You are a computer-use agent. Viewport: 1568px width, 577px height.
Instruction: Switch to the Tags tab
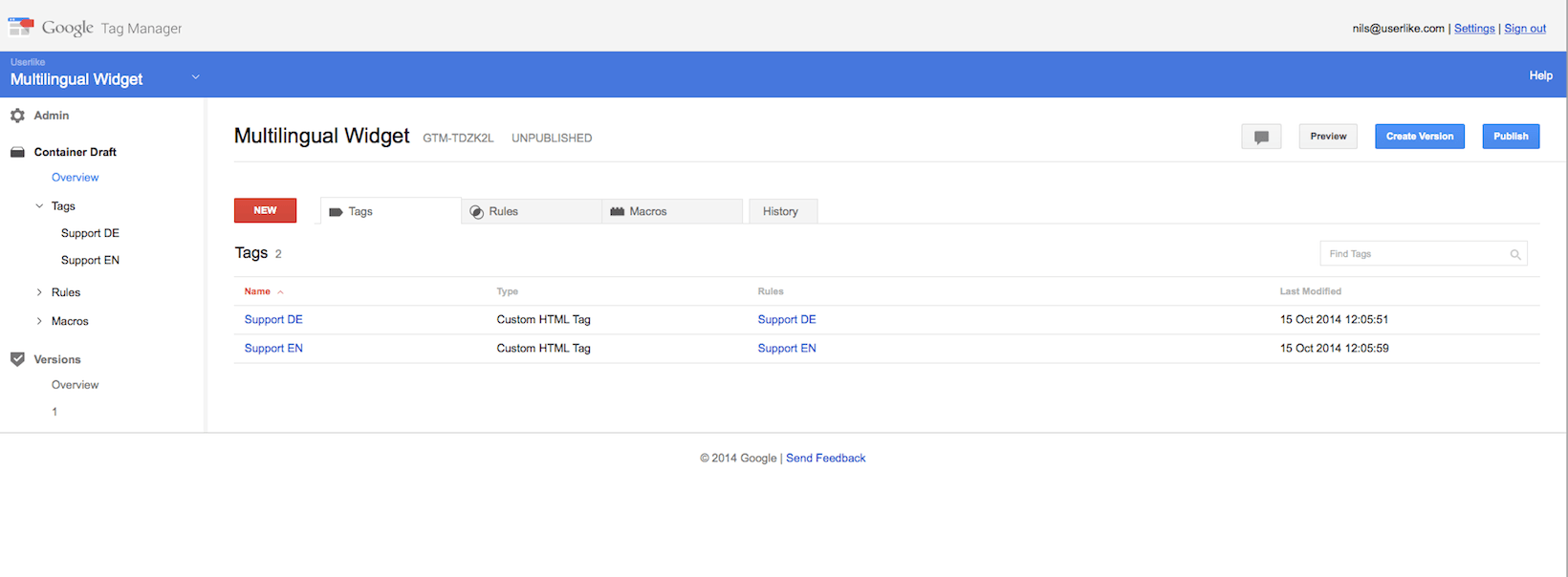click(390, 211)
